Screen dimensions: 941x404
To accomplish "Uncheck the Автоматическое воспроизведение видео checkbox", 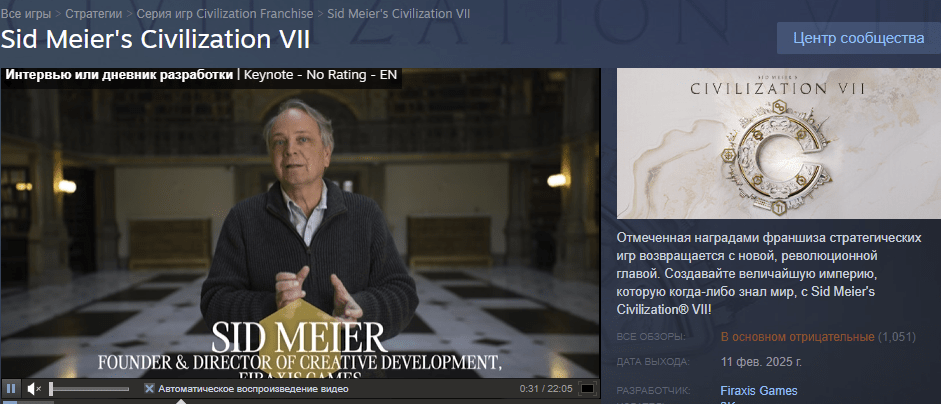I will (x=149, y=389).
